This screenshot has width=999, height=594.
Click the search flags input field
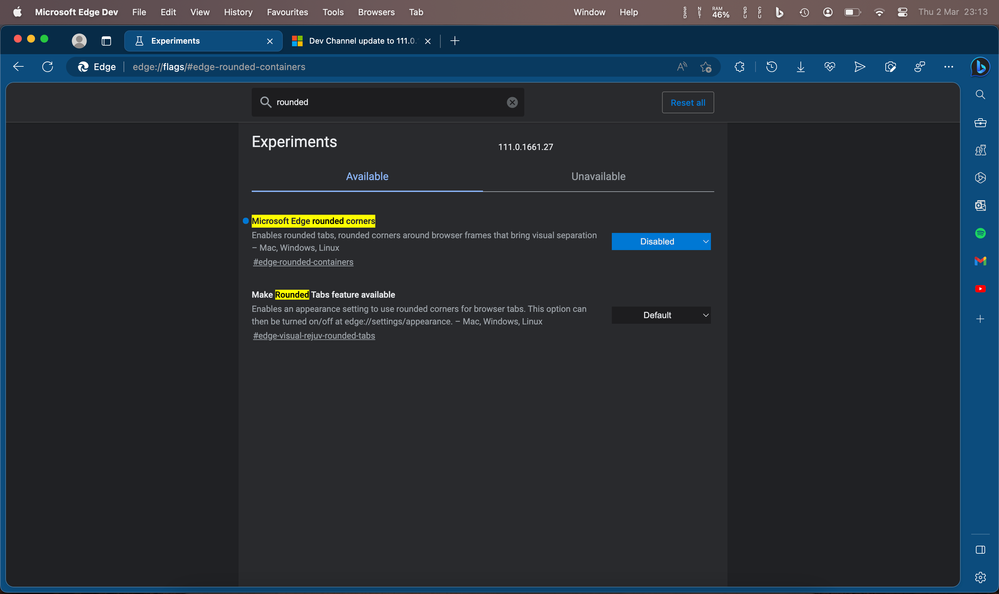[385, 102]
